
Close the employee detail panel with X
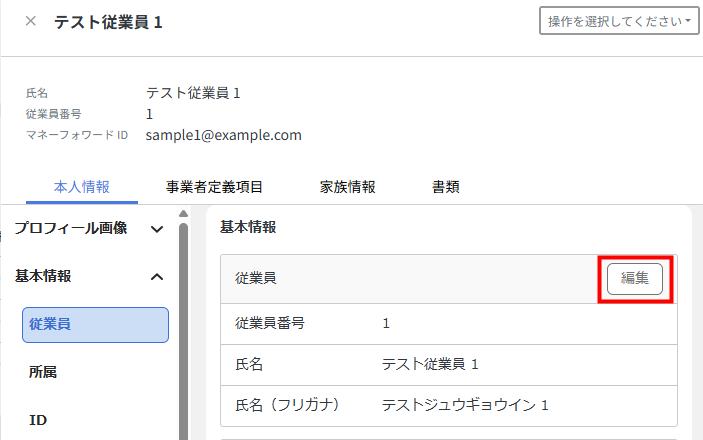click(x=31, y=21)
